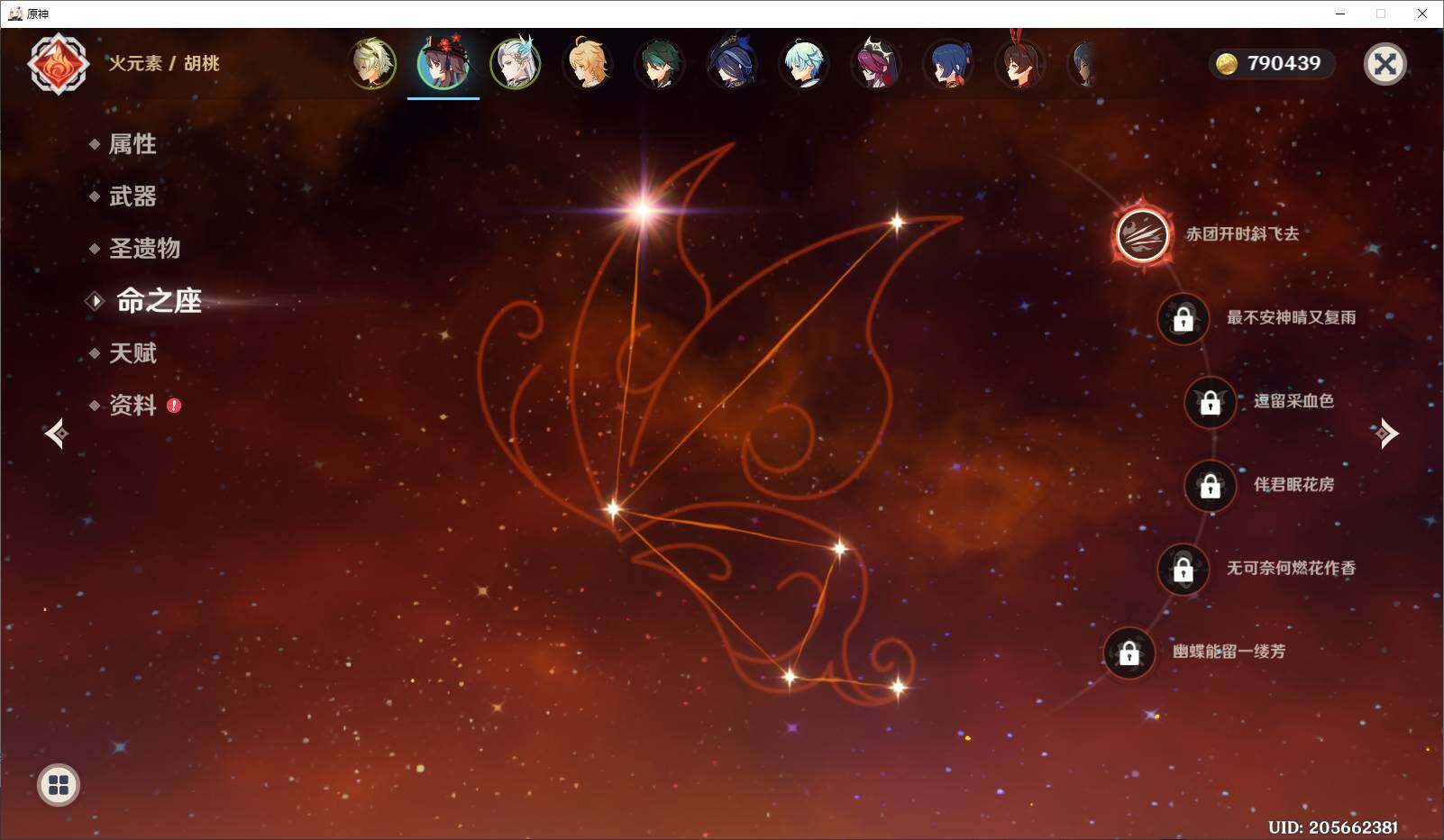Screen dimensions: 1444x840
Task: Select the partially hidden last character portrait
Action: 1083,63
